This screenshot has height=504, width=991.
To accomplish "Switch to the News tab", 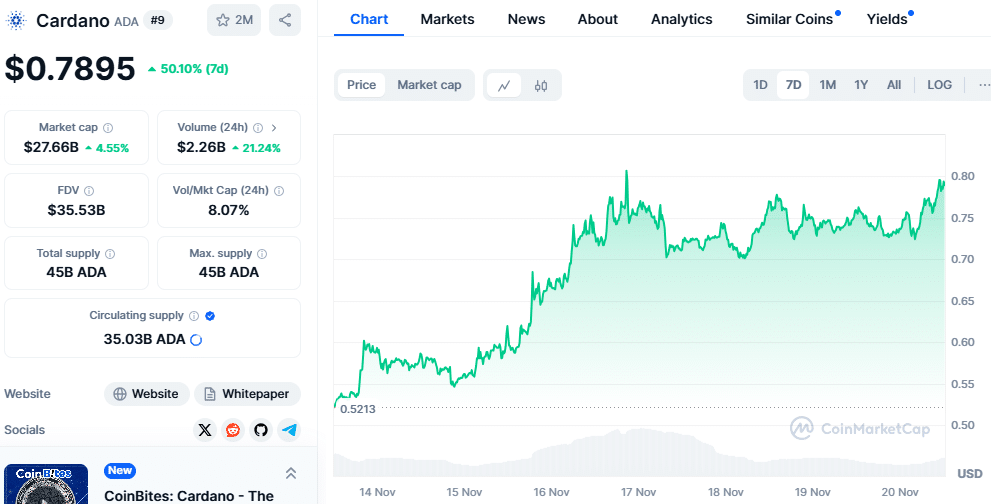I will 526,19.
